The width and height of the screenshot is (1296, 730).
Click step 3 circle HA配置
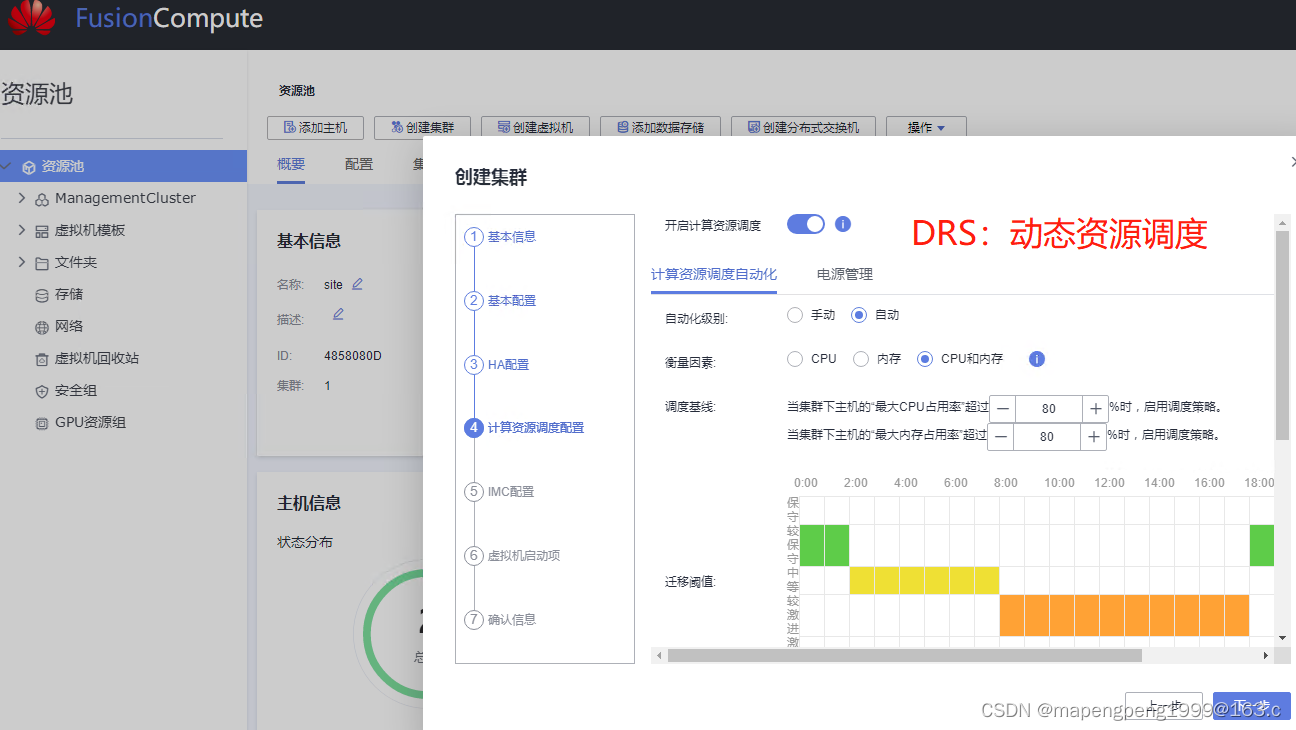coord(474,365)
